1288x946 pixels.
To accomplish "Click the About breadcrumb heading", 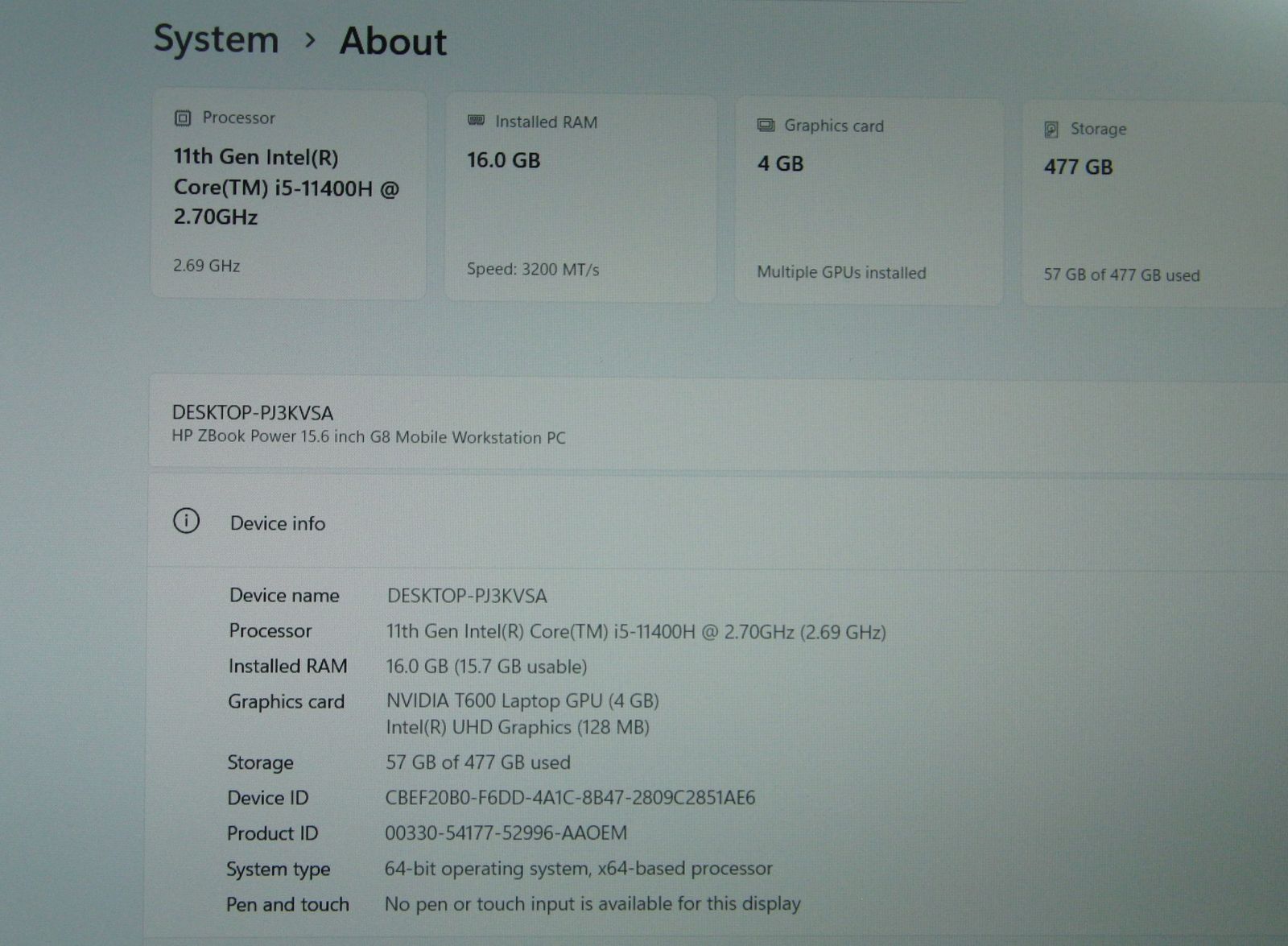I will (x=393, y=42).
